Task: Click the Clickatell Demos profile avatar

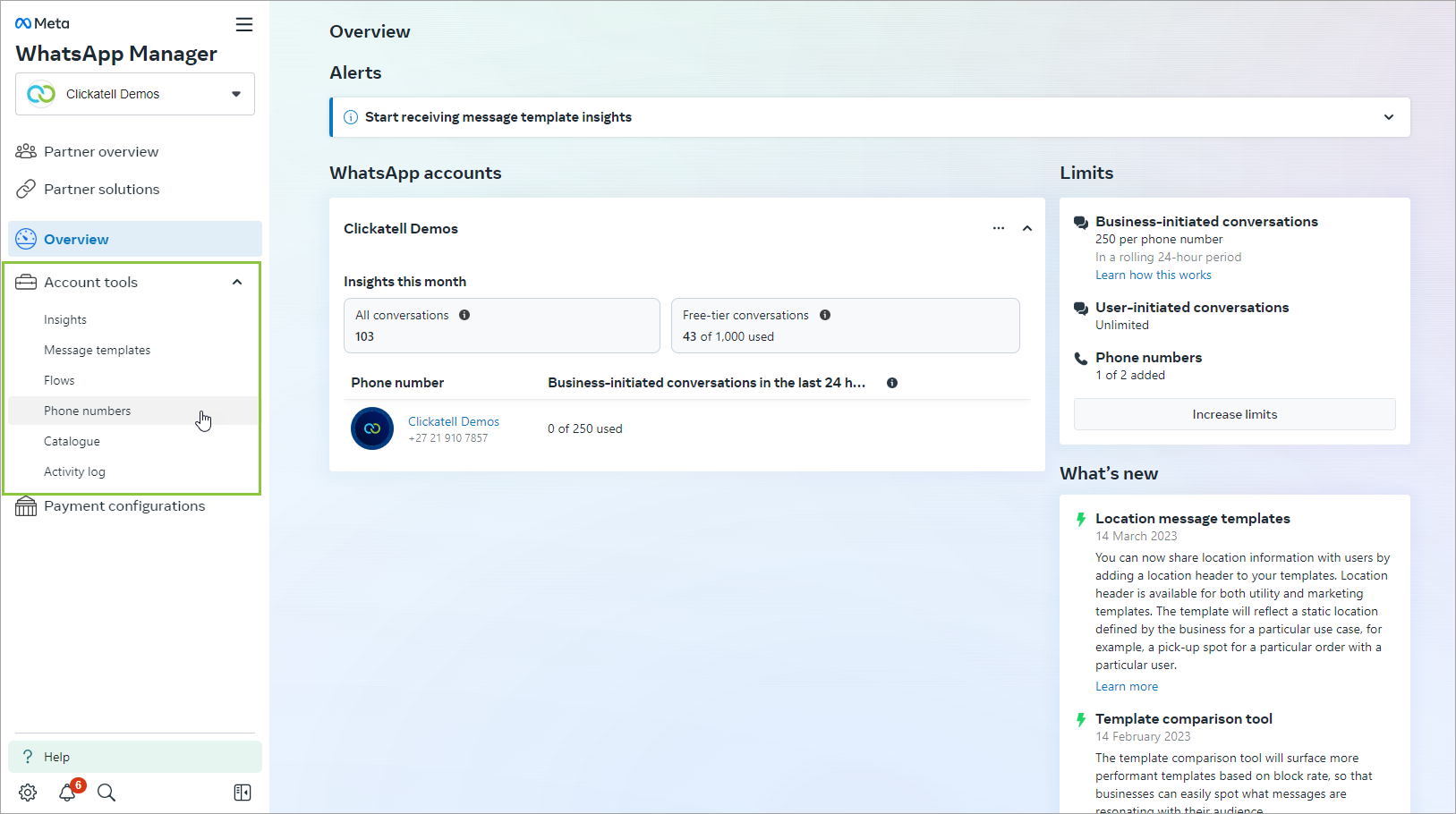Action: tap(372, 428)
